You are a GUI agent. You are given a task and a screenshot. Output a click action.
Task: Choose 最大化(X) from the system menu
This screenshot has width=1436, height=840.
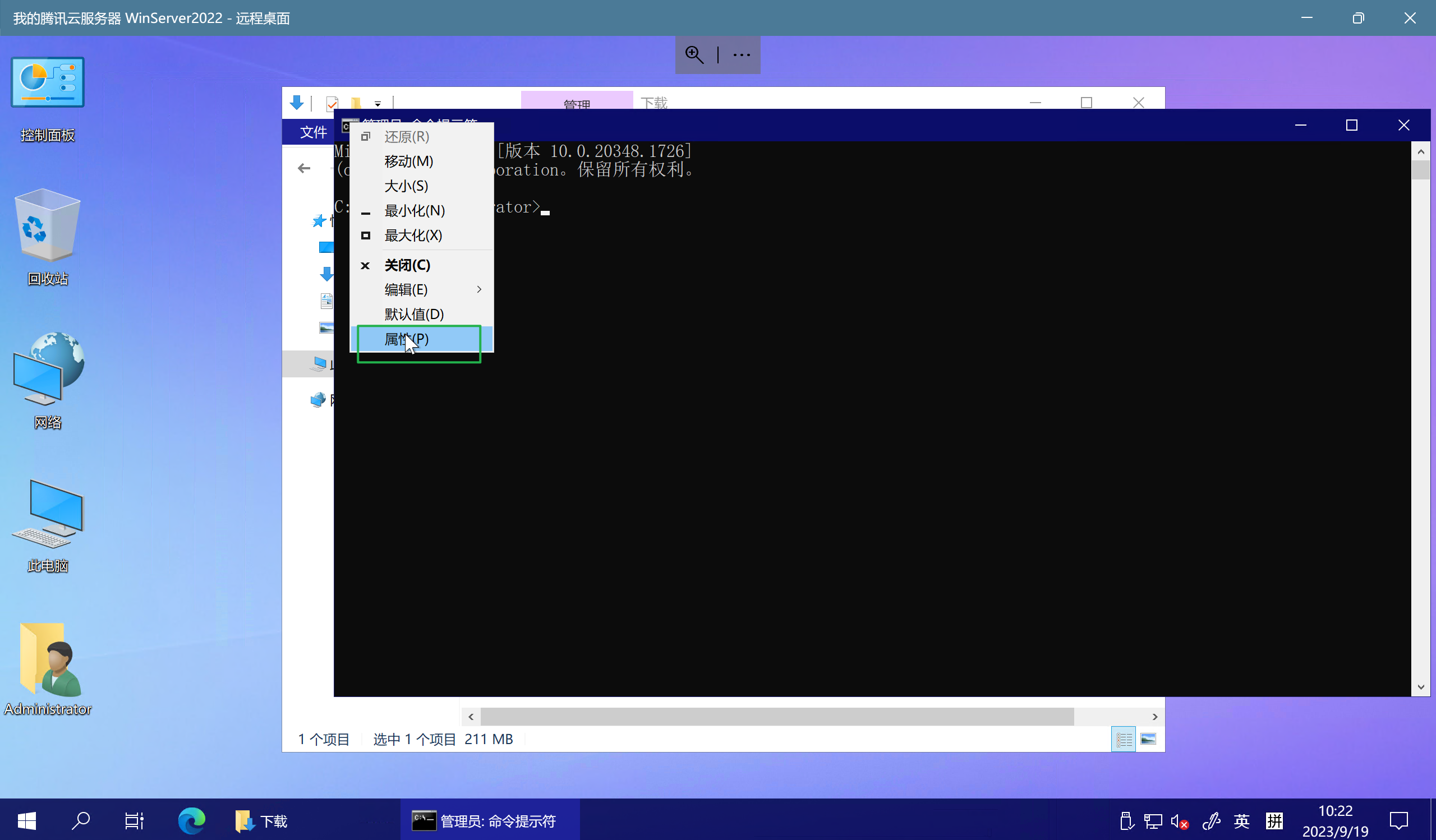(x=422, y=235)
